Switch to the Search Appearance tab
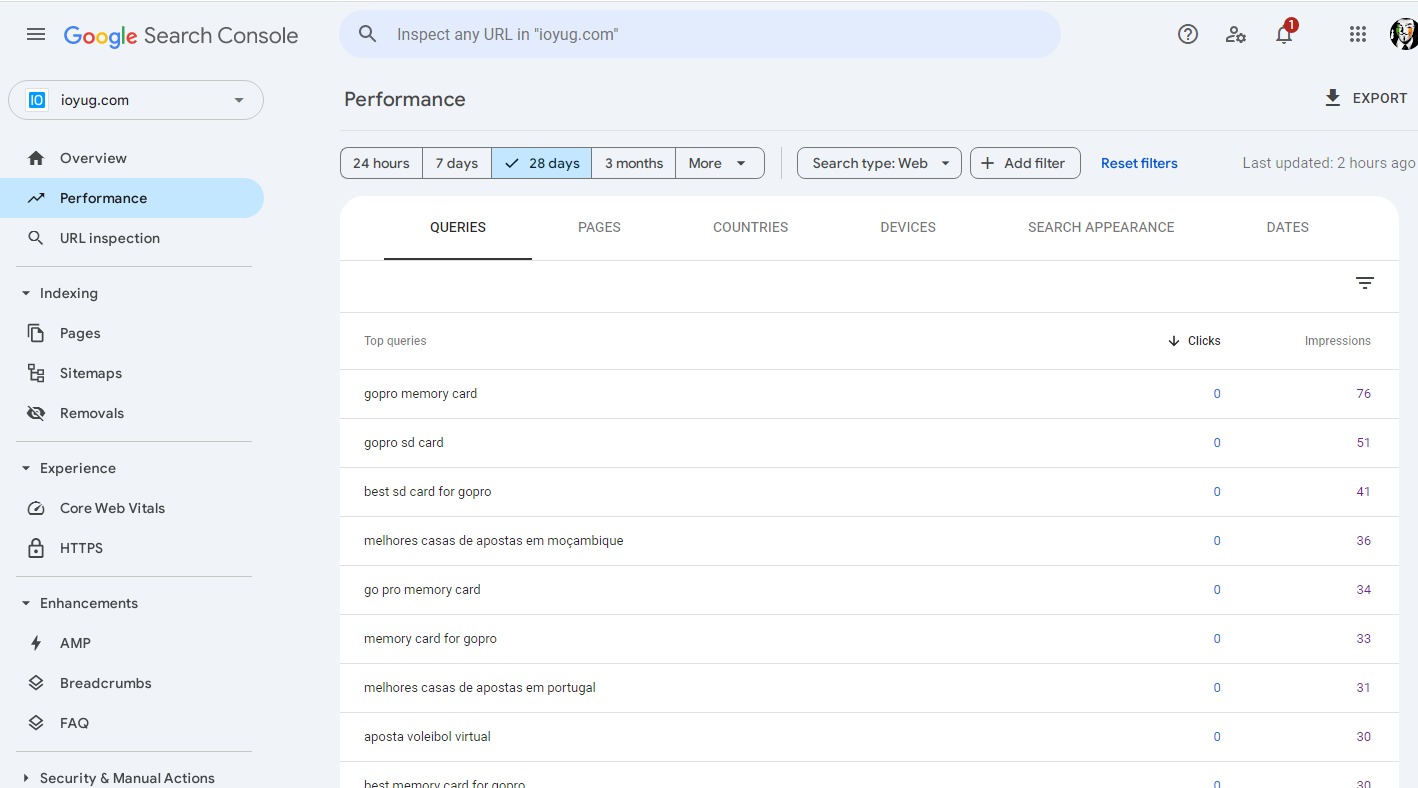 tap(1101, 228)
